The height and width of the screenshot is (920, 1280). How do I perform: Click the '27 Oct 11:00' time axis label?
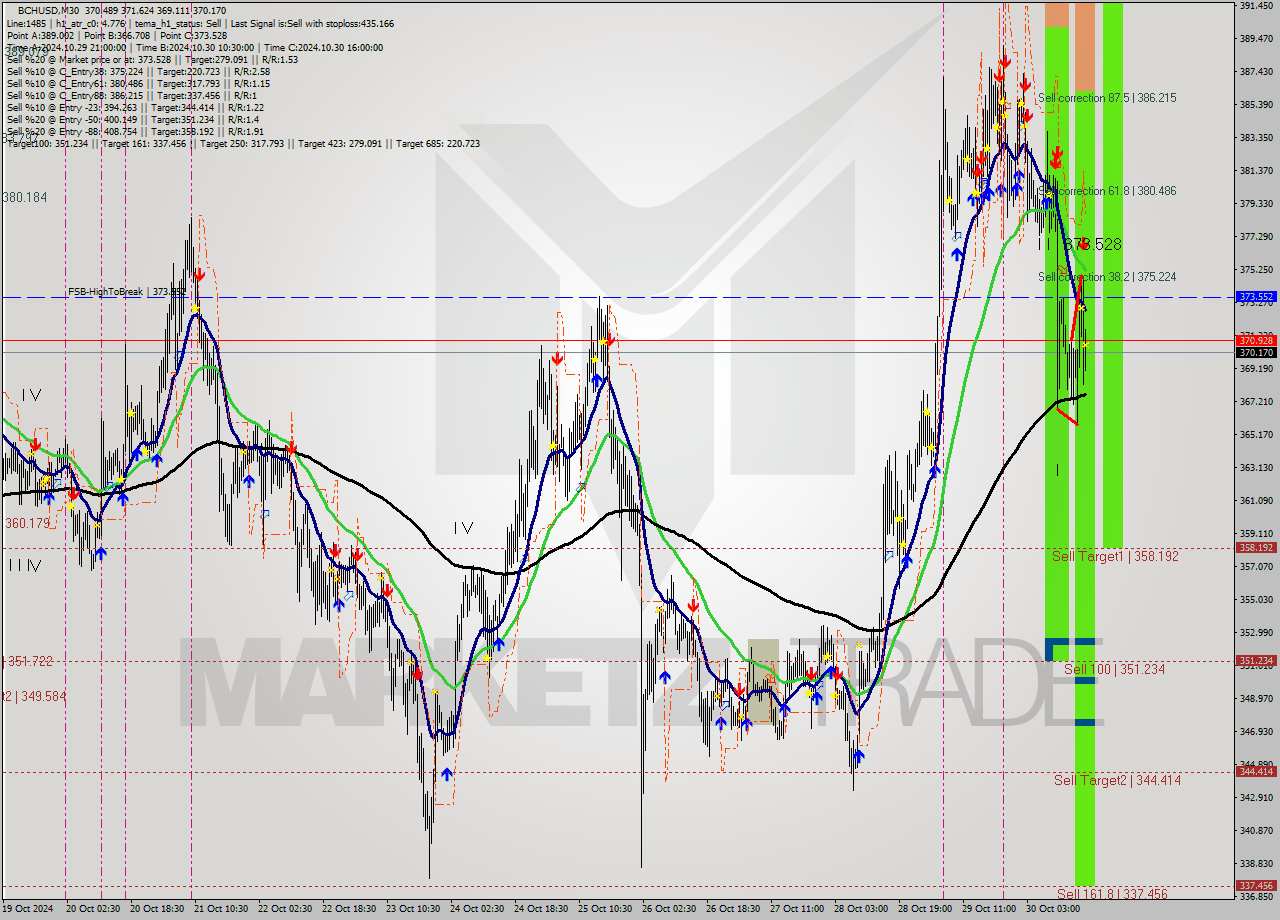(x=797, y=909)
